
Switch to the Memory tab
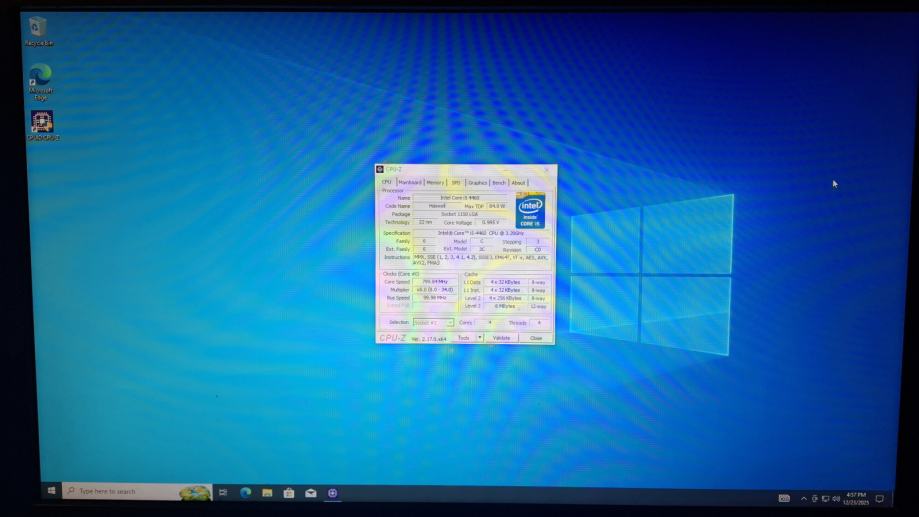click(435, 182)
